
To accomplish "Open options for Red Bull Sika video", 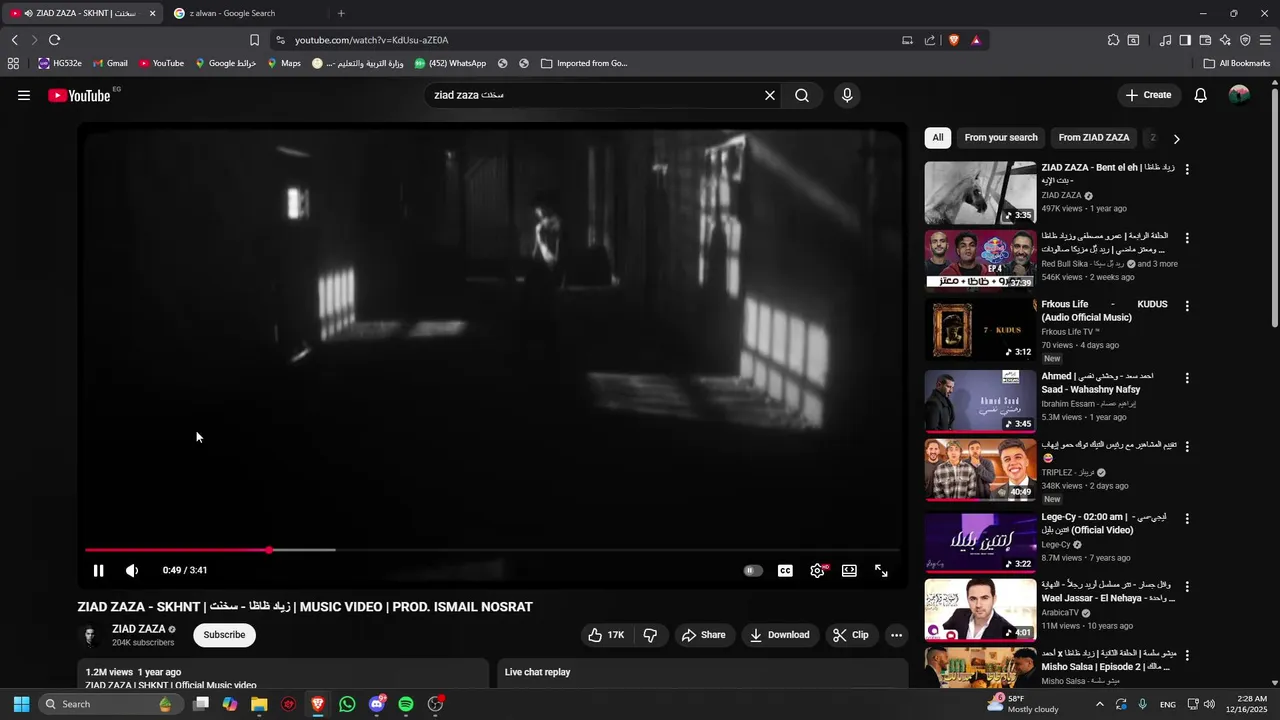I will (1187, 239).
